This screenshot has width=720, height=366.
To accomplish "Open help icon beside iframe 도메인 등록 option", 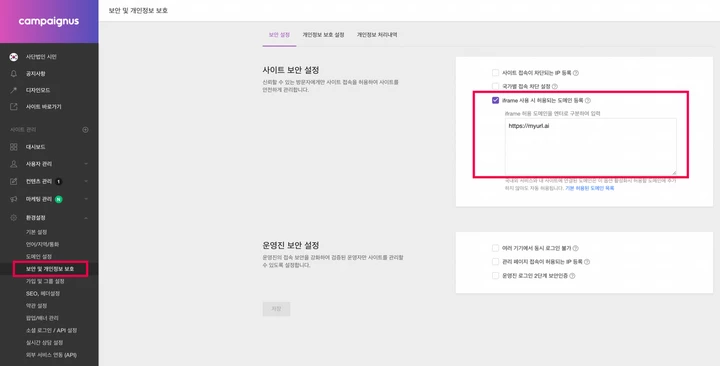I will click(x=588, y=101).
